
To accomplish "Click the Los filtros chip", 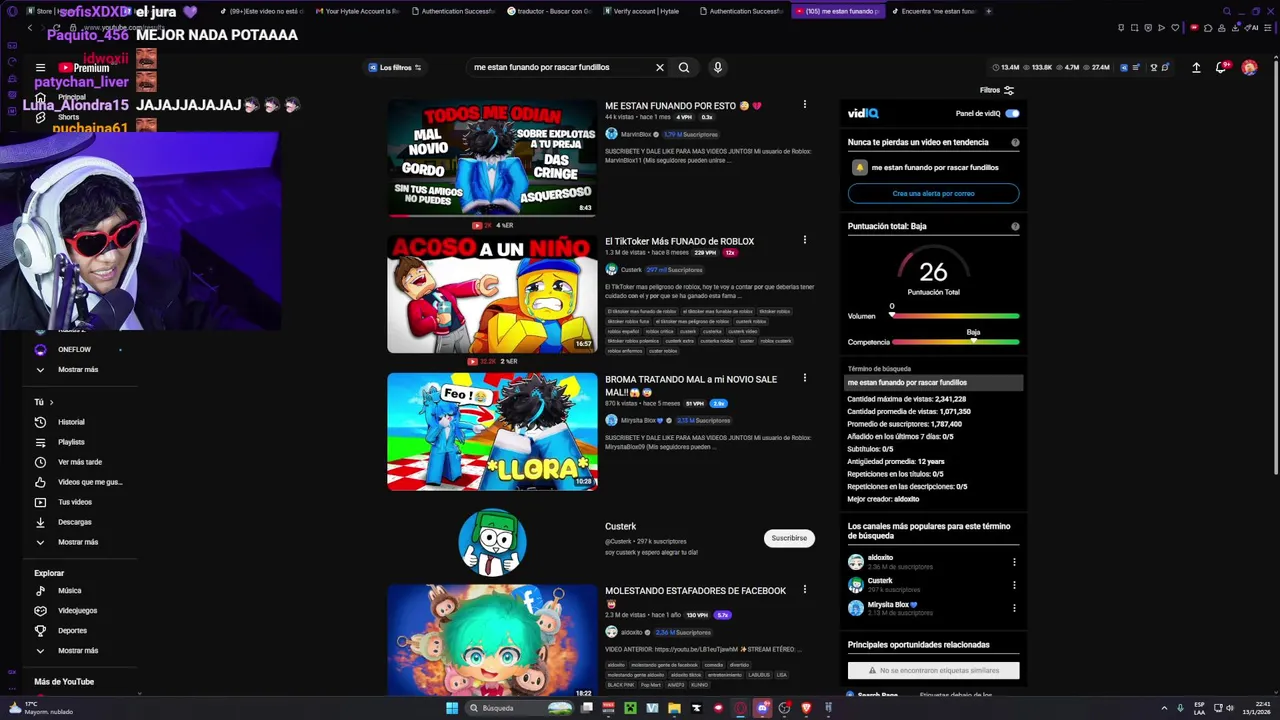I will pyautogui.click(x=395, y=67).
